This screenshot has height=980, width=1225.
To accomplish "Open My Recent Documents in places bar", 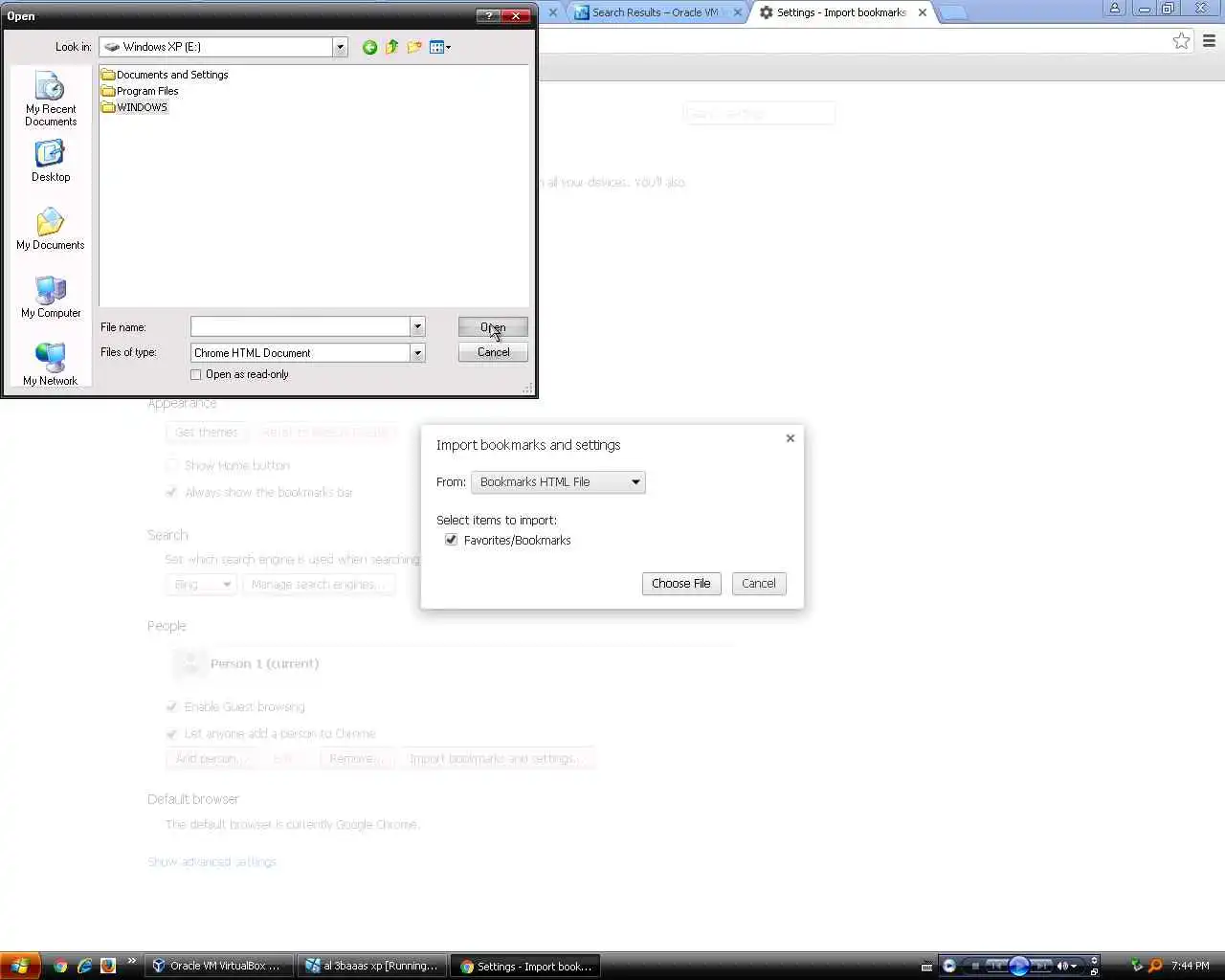I will [x=51, y=99].
